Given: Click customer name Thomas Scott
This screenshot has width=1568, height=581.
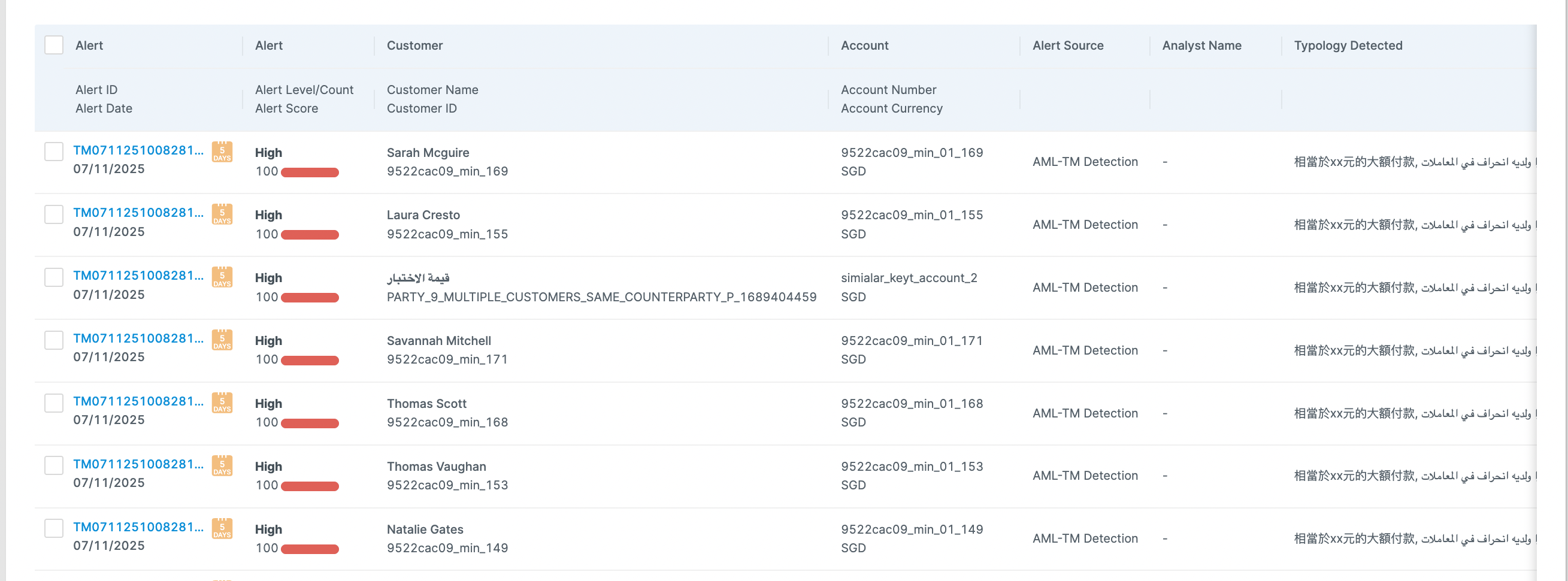Looking at the screenshot, I should coord(426,404).
